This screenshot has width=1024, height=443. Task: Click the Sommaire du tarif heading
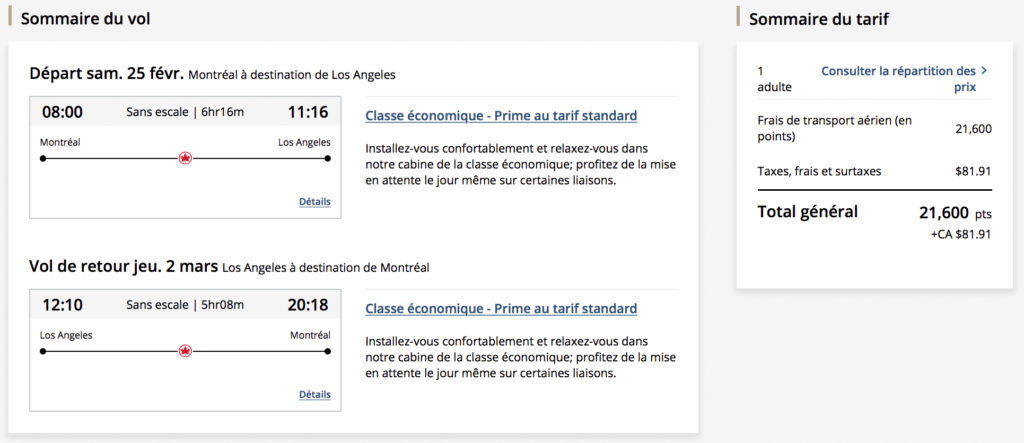(x=819, y=19)
